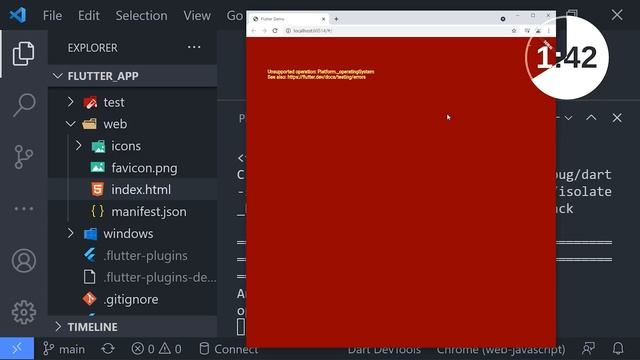Click the VS Code logo icon

coord(18,15)
